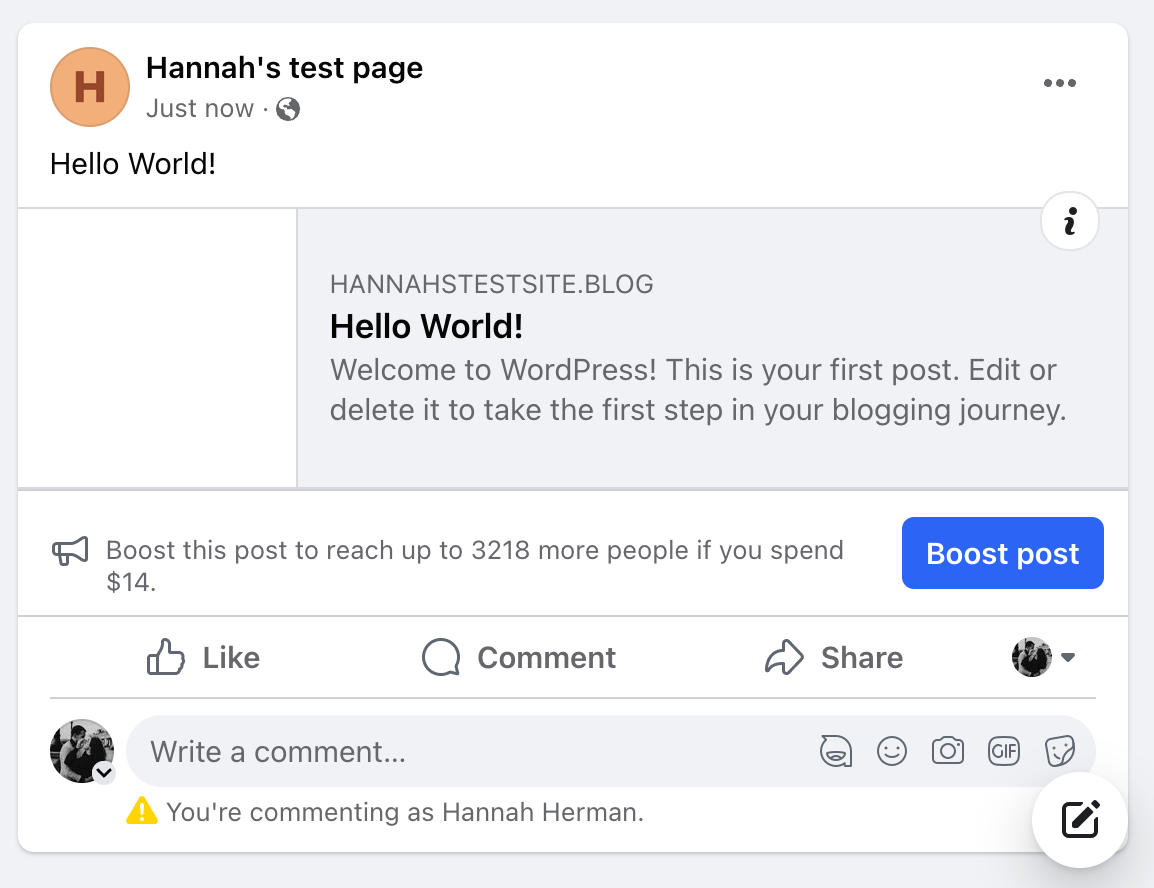Open the post options three-dot menu
Screen dimensions: 1154x888
(x=1060, y=83)
